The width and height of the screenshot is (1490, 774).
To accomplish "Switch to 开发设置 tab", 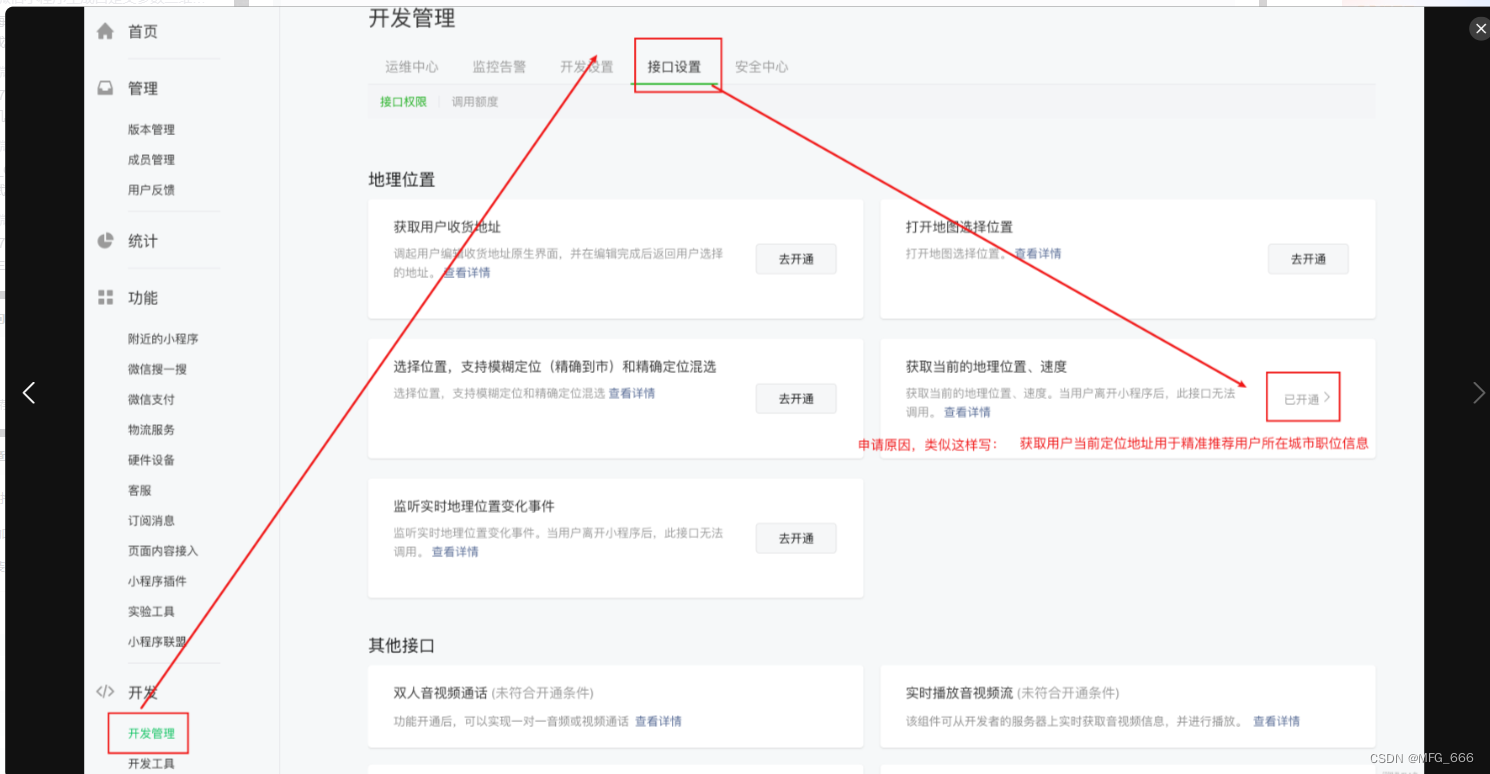I will click(587, 67).
